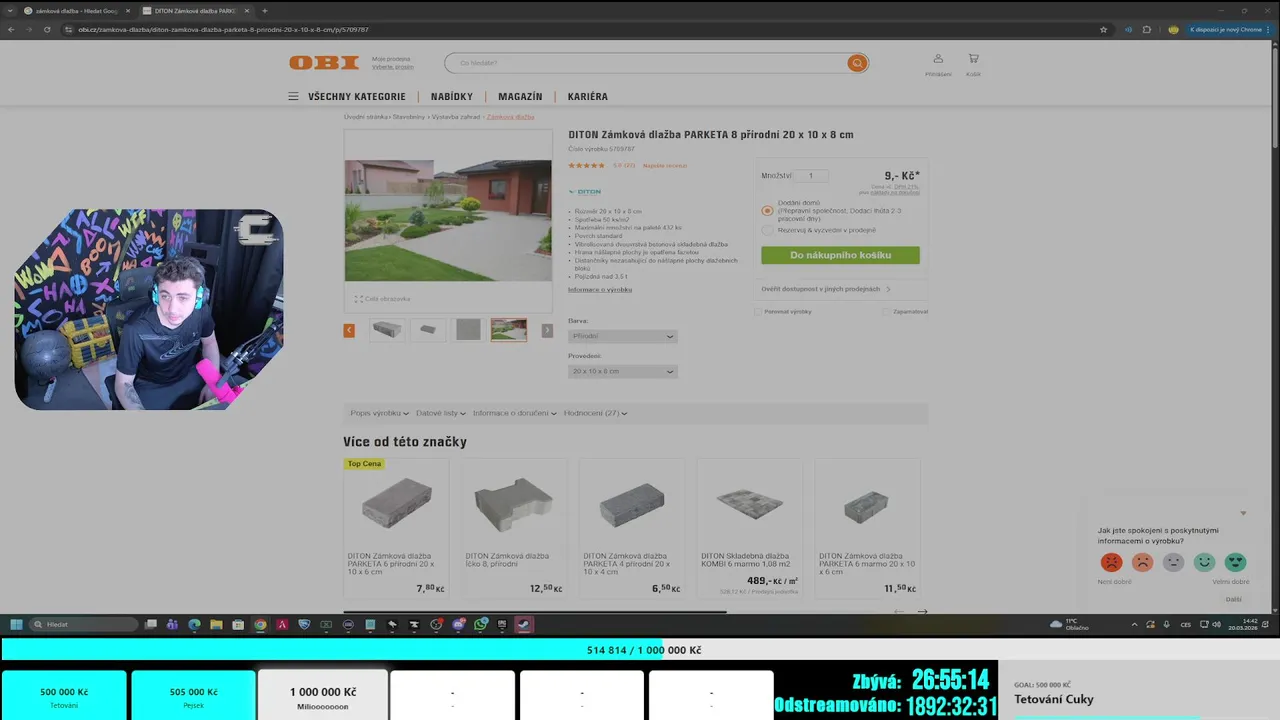Collapse the satisfaction survey popup arrow
The image size is (1280, 720).
(1243, 513)
